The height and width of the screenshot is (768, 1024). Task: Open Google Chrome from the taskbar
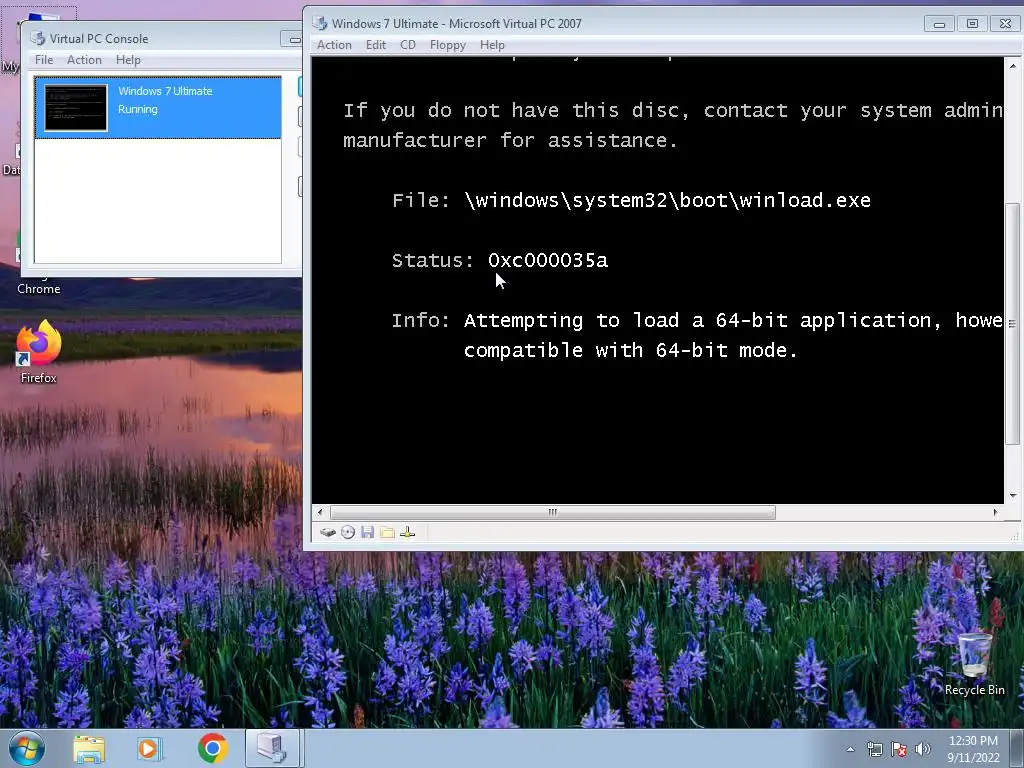click(x=213, y=748)
